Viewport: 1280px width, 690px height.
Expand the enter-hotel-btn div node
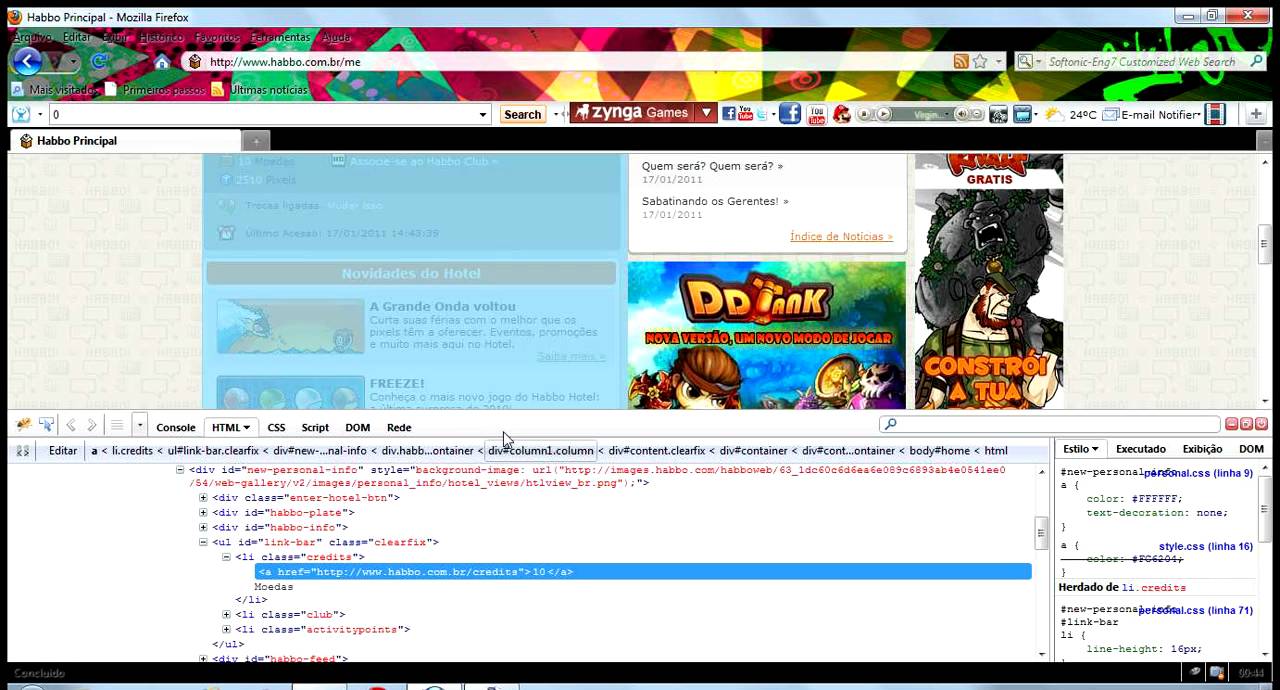pos(203,498)
